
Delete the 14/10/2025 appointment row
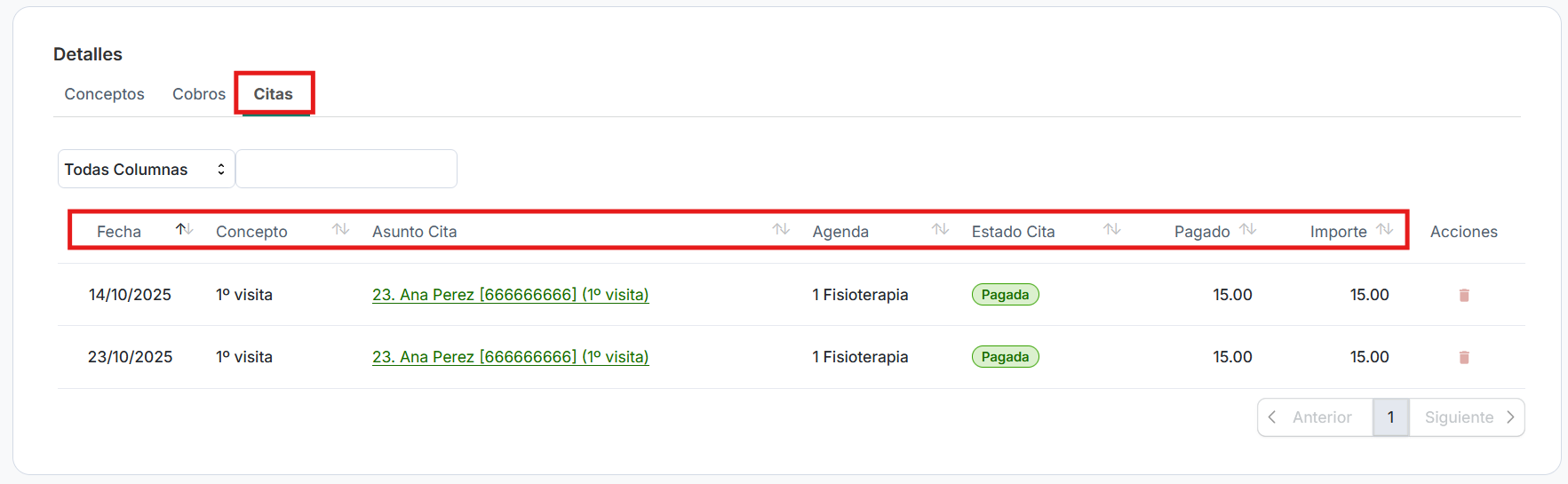click(x=1464, y=295)
